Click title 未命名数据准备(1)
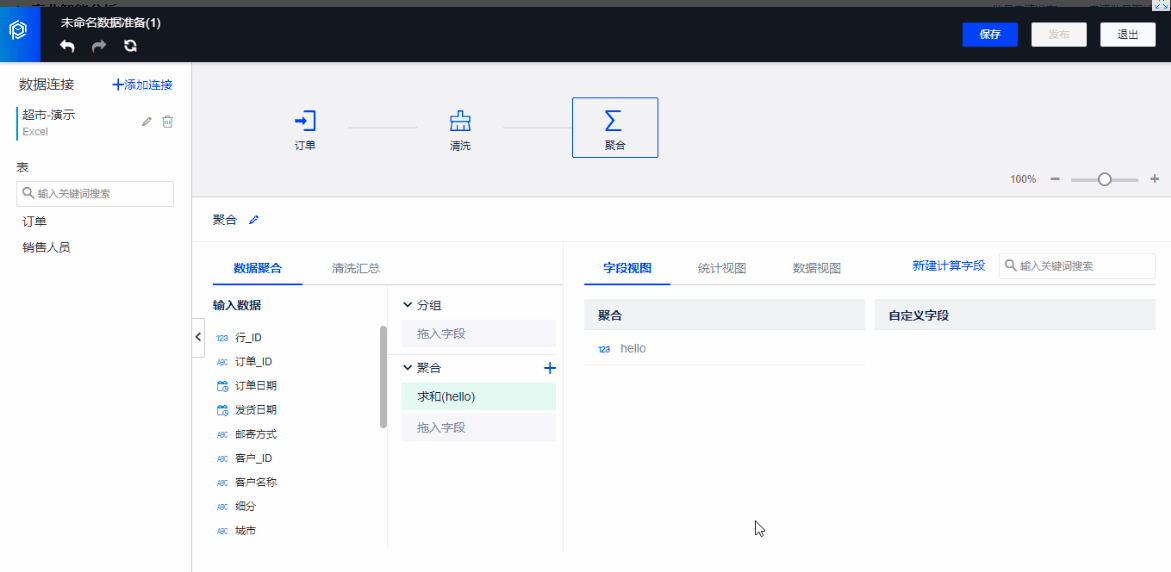The width and height of the screenshot is (1171, 572). [x=111, y=22]
